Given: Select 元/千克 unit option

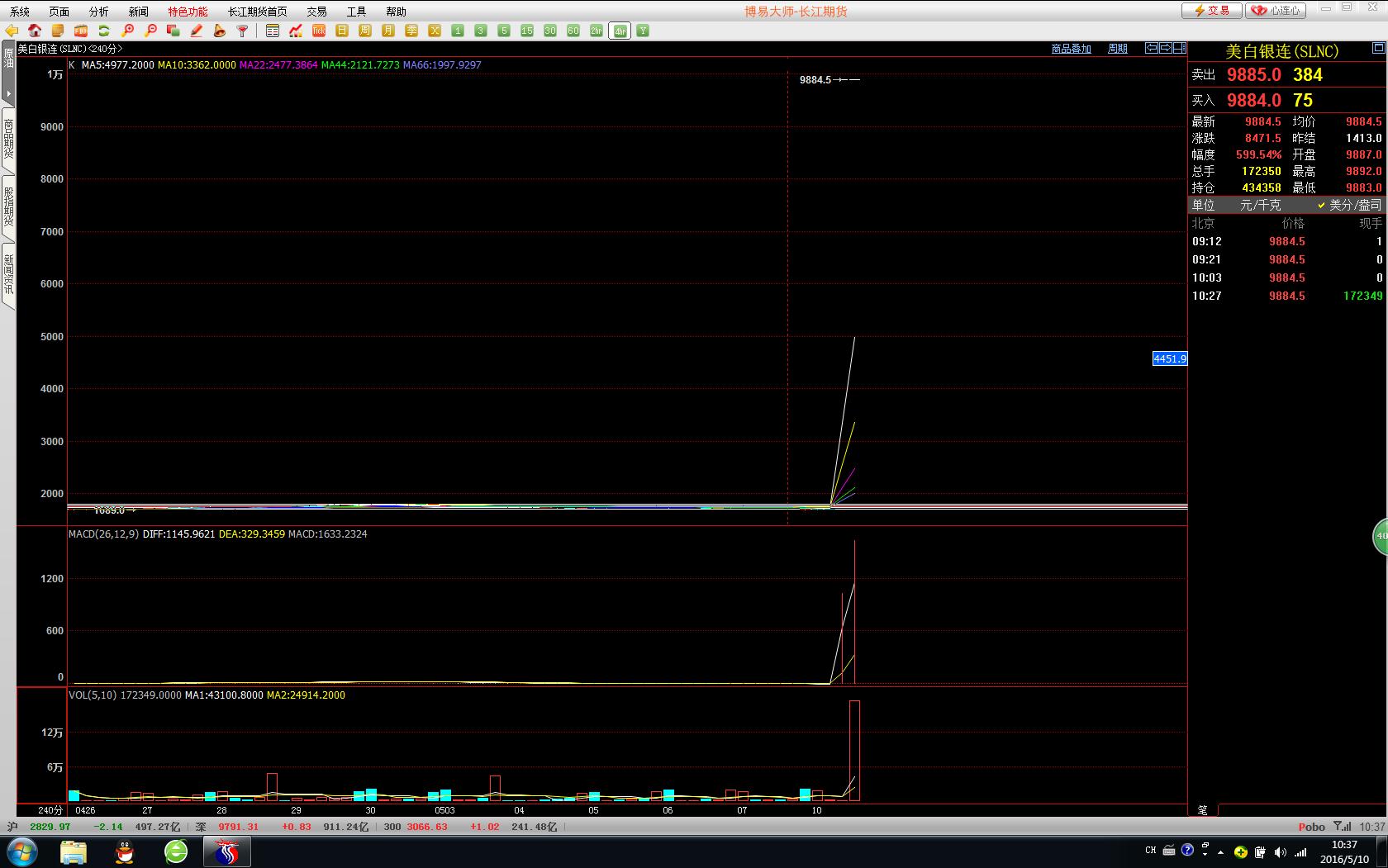Looking at the screenshot, I should pos(1260,205).
